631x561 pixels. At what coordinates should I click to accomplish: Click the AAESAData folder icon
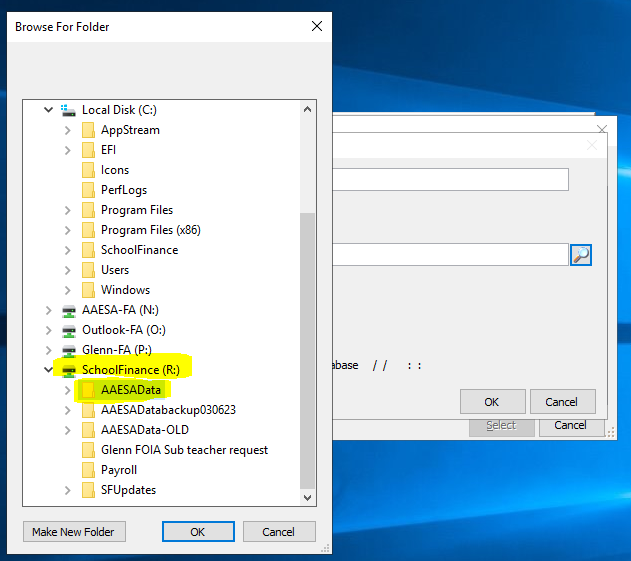click(88, 390)
